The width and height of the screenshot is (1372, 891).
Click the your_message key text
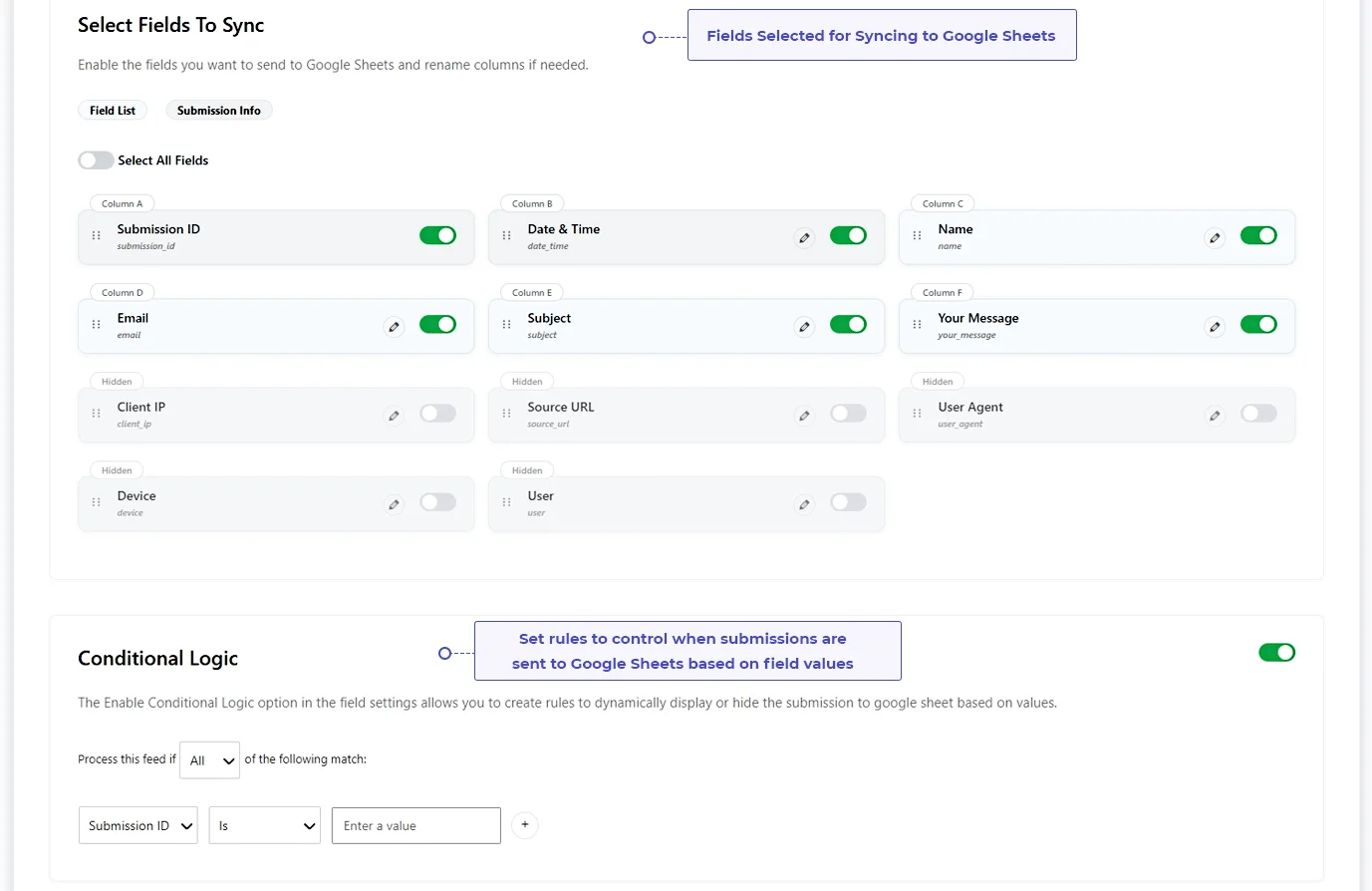click(x=966, y=335)
